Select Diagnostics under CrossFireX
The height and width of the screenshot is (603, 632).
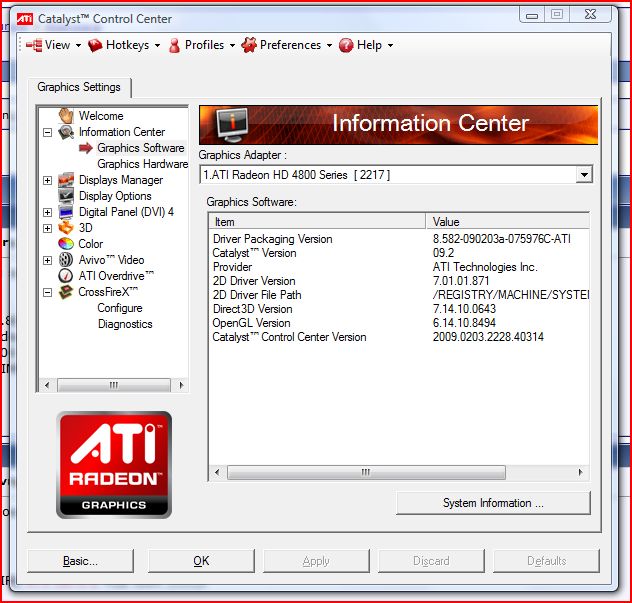point(125,324)
